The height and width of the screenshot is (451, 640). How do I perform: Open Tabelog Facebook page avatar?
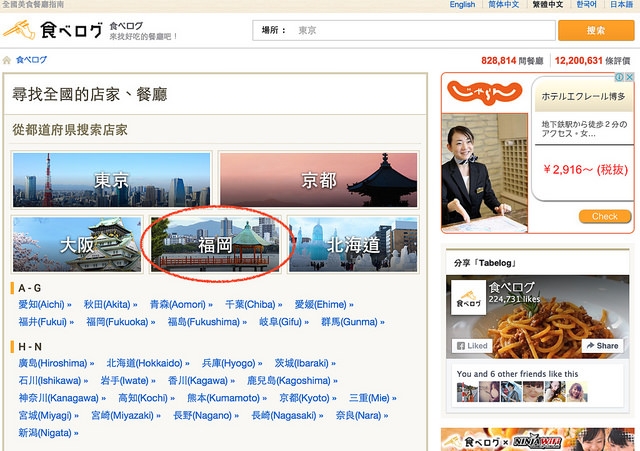(469, 298)
